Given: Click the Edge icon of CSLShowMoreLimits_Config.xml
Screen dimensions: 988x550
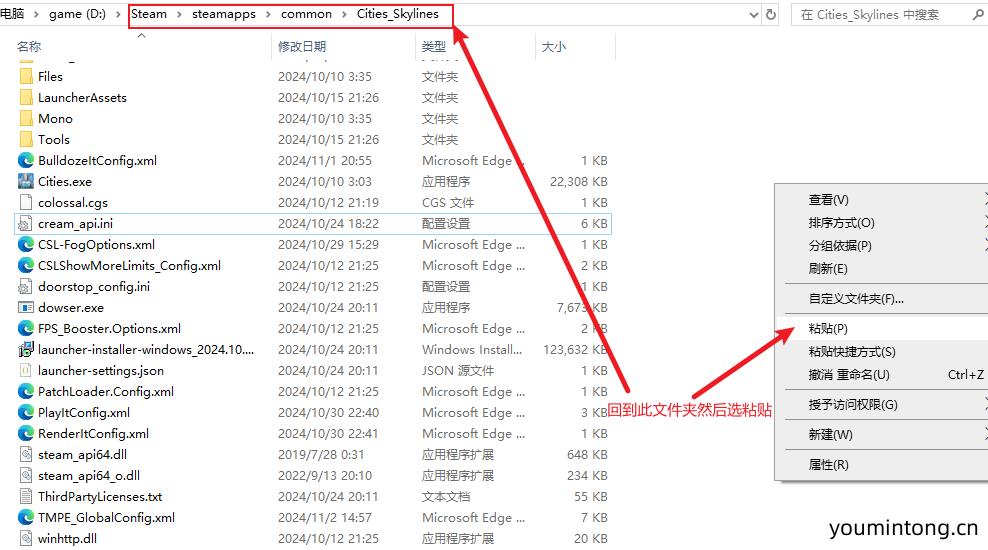Looking at the screenshot, I should click(26, 265).
